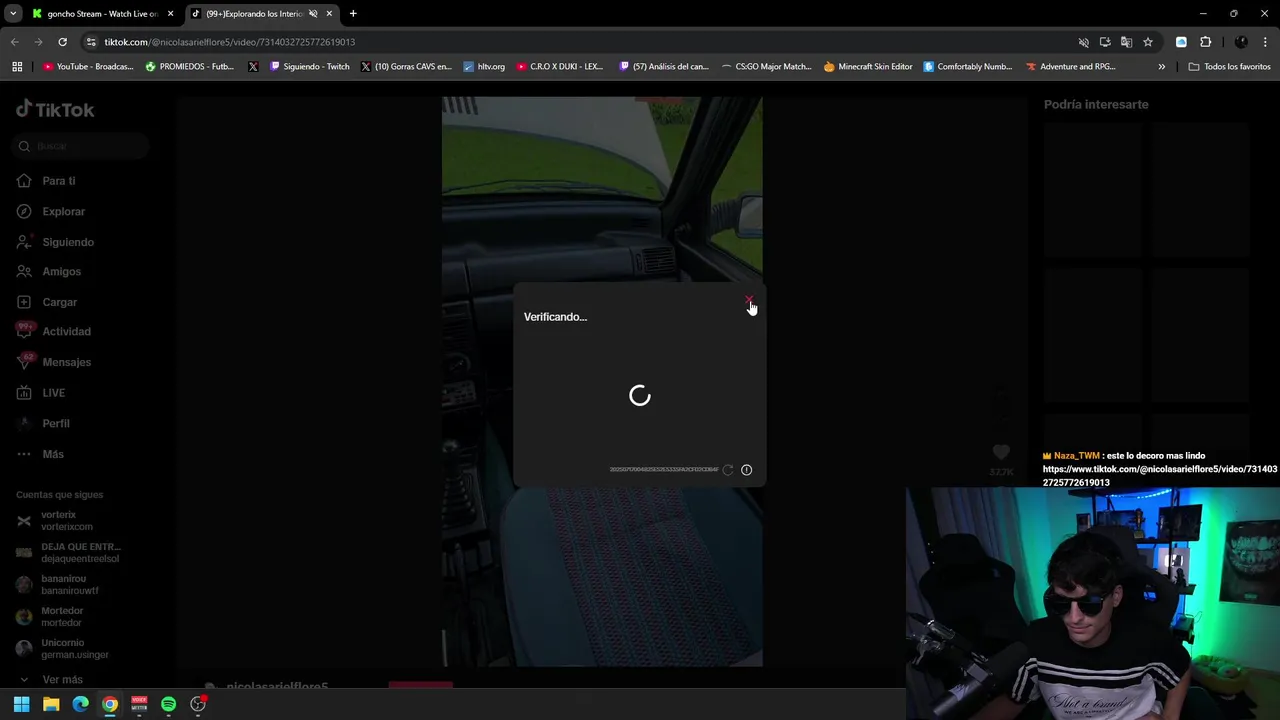
Task: Open Mensajes in the sidebar
Action: [x=66, y=362]
